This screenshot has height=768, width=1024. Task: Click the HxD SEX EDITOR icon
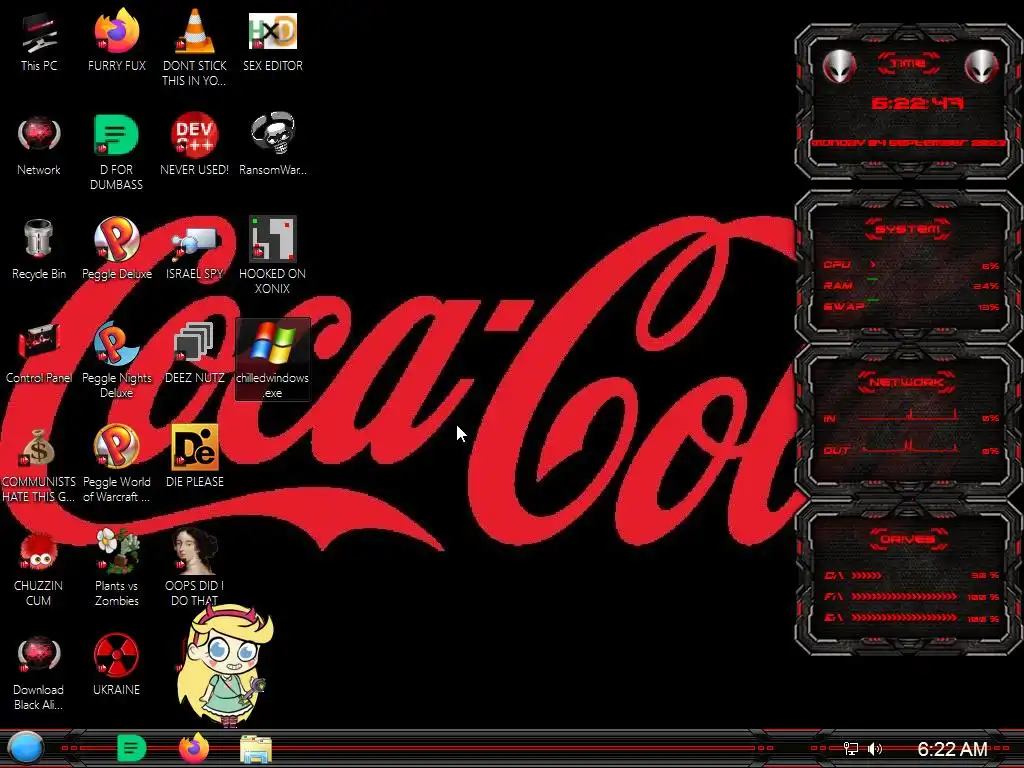272,40
